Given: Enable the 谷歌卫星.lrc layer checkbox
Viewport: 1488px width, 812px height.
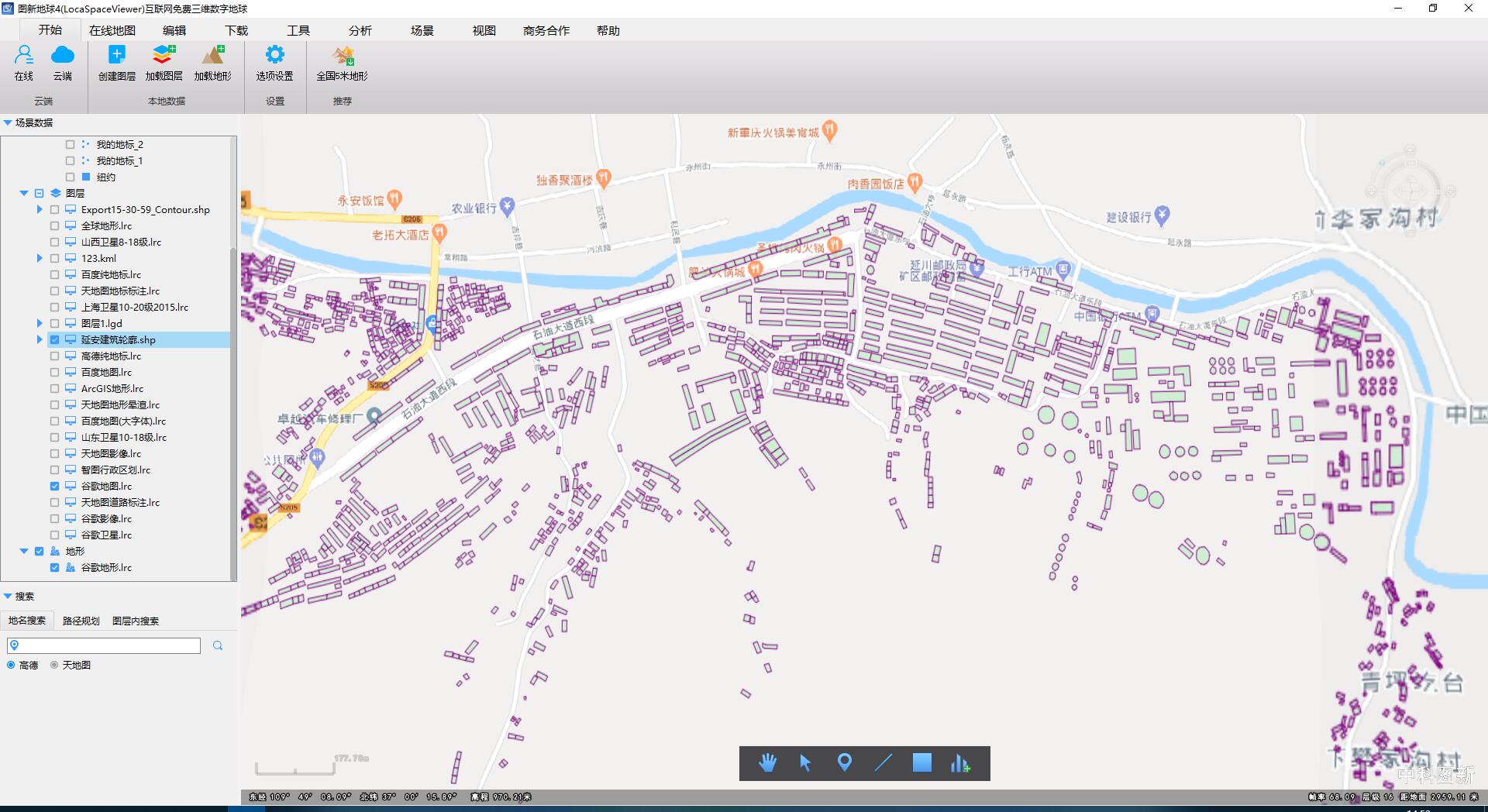Looking at the screenshot, I should (54, 535).
